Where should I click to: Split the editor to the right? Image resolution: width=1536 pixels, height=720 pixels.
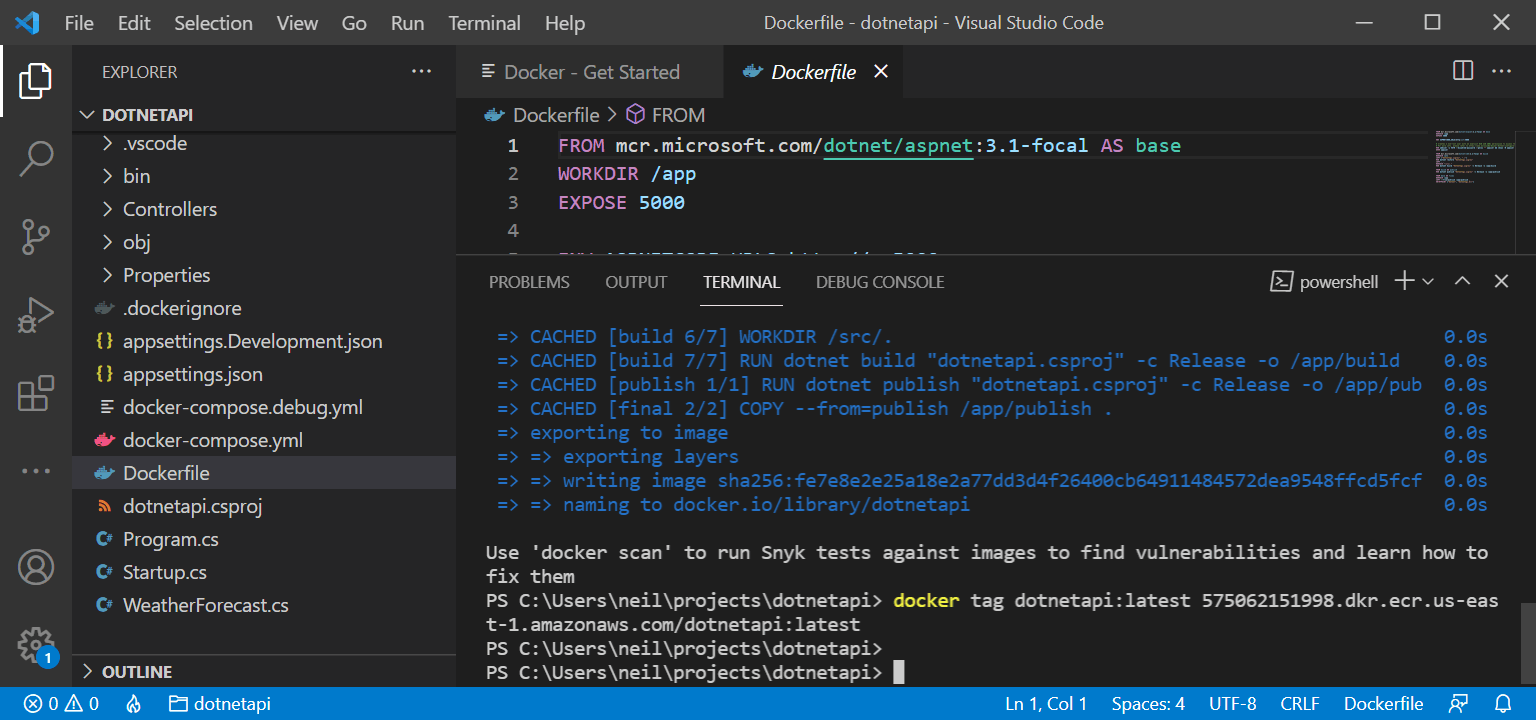coord(1462,71)
